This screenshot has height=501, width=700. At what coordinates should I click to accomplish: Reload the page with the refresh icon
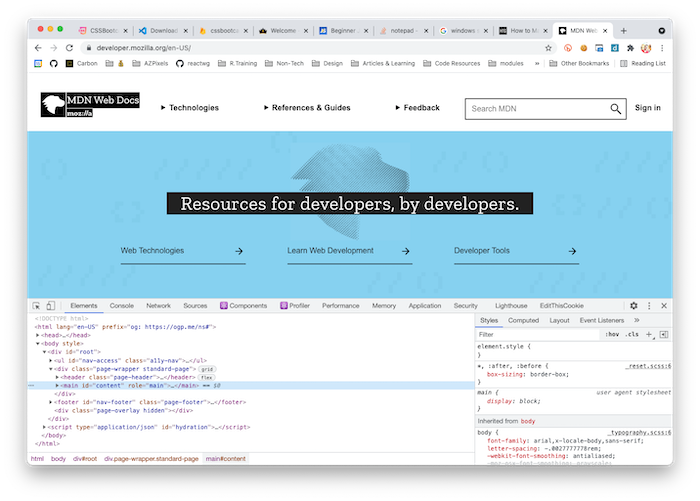point(69,48)
